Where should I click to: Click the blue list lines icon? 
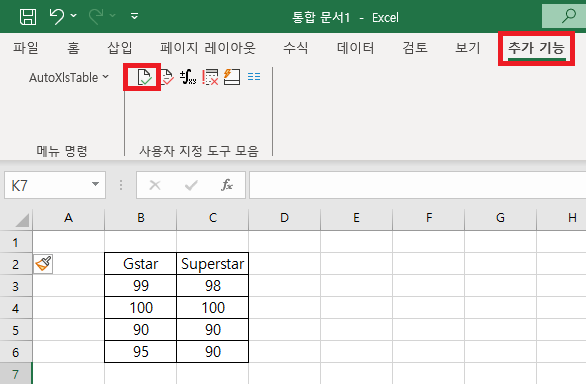point(254,77)
